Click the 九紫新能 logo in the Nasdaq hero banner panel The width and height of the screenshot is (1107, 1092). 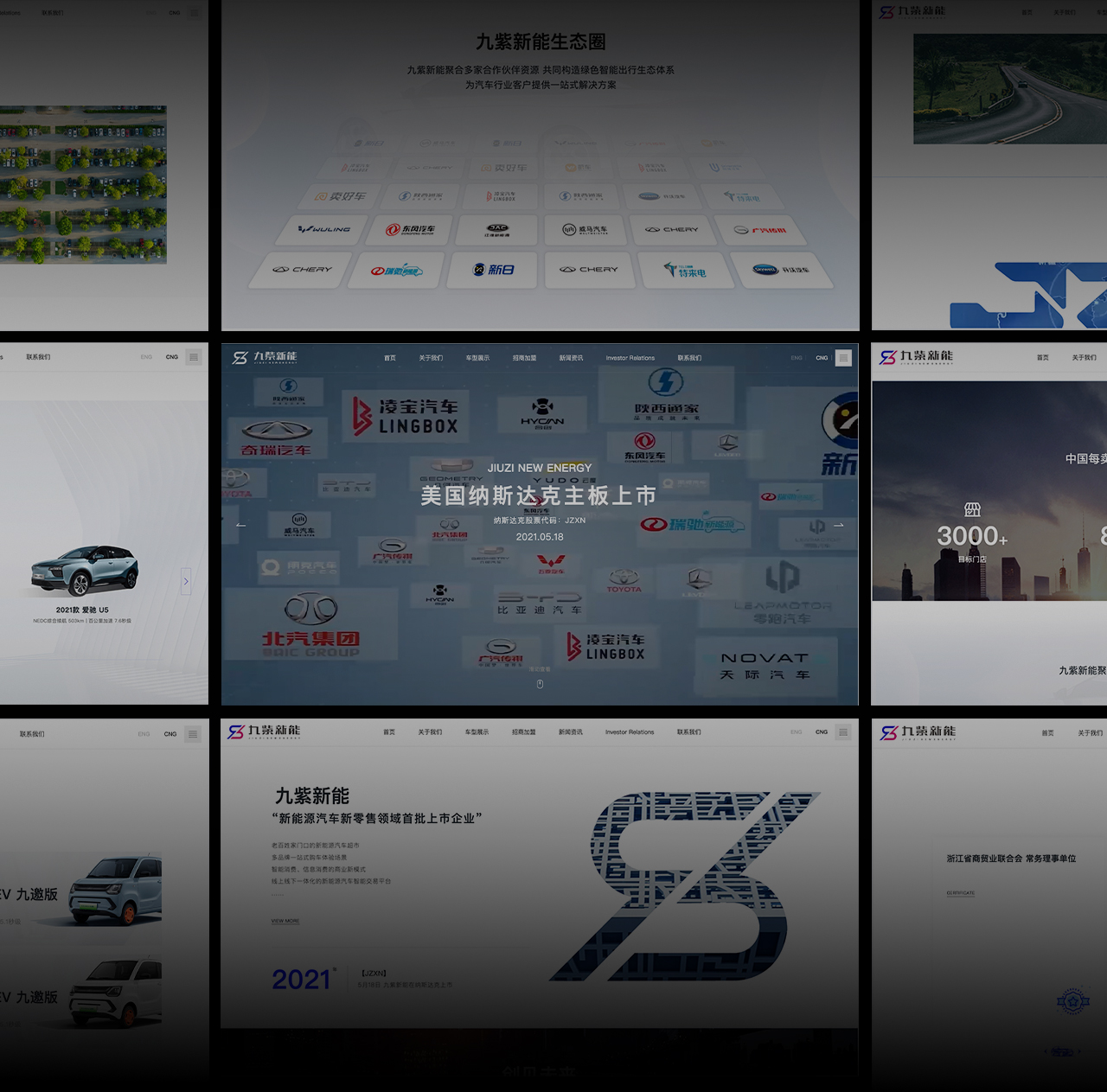pos(265,357)
